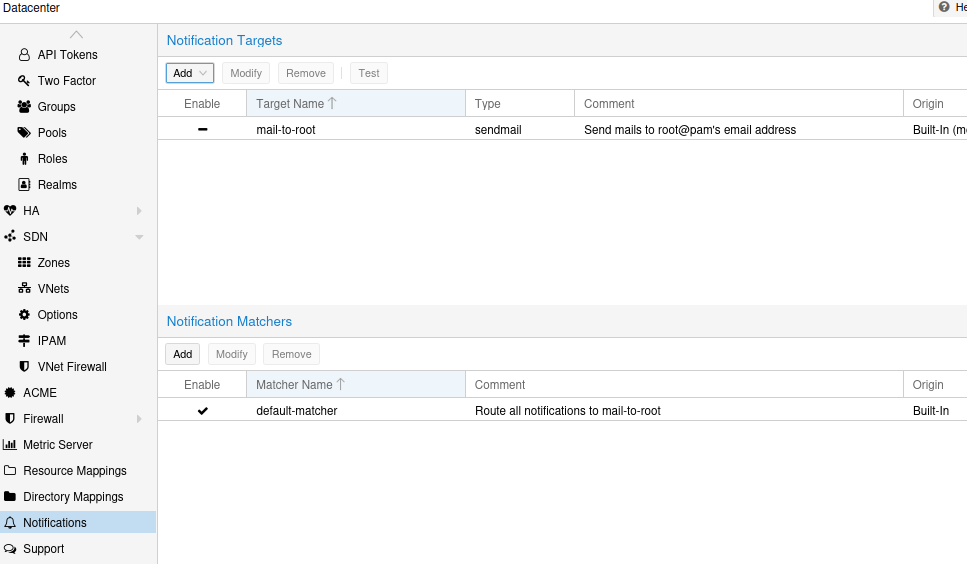The image size is (967, 564).
Task: Click the Firewall shield icon
Action: (10, 419)
